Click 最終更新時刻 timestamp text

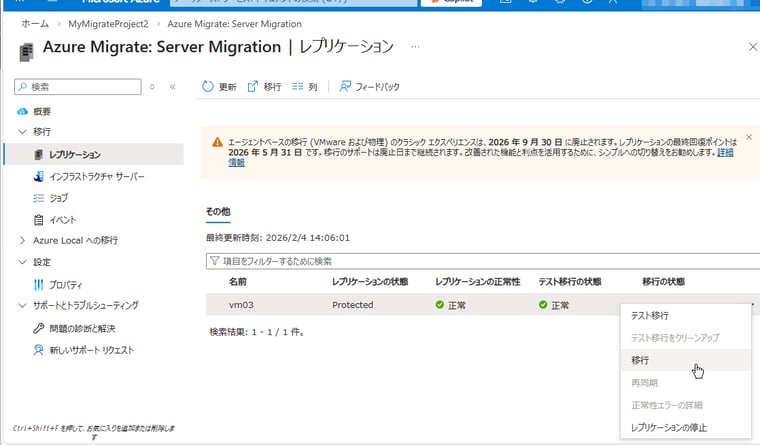click(x=278, y=238)
